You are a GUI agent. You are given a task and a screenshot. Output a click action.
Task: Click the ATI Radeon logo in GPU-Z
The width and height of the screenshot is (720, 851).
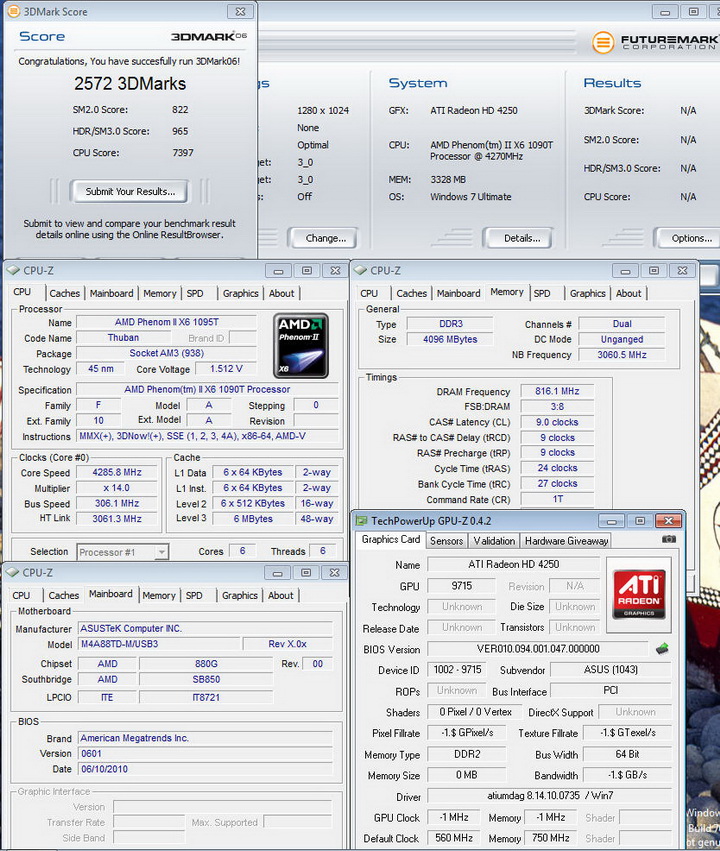pos(639,594)
